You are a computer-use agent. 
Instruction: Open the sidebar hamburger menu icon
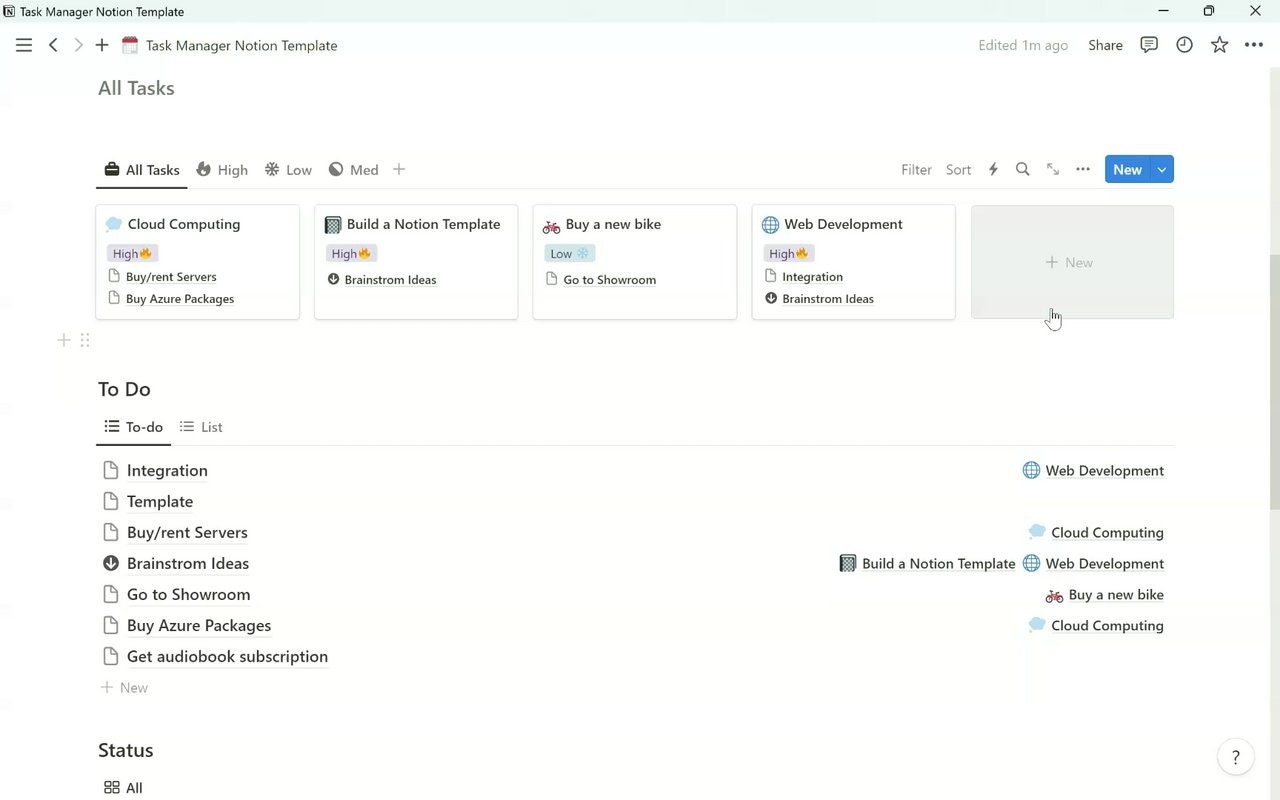click(x=24, y=45)
